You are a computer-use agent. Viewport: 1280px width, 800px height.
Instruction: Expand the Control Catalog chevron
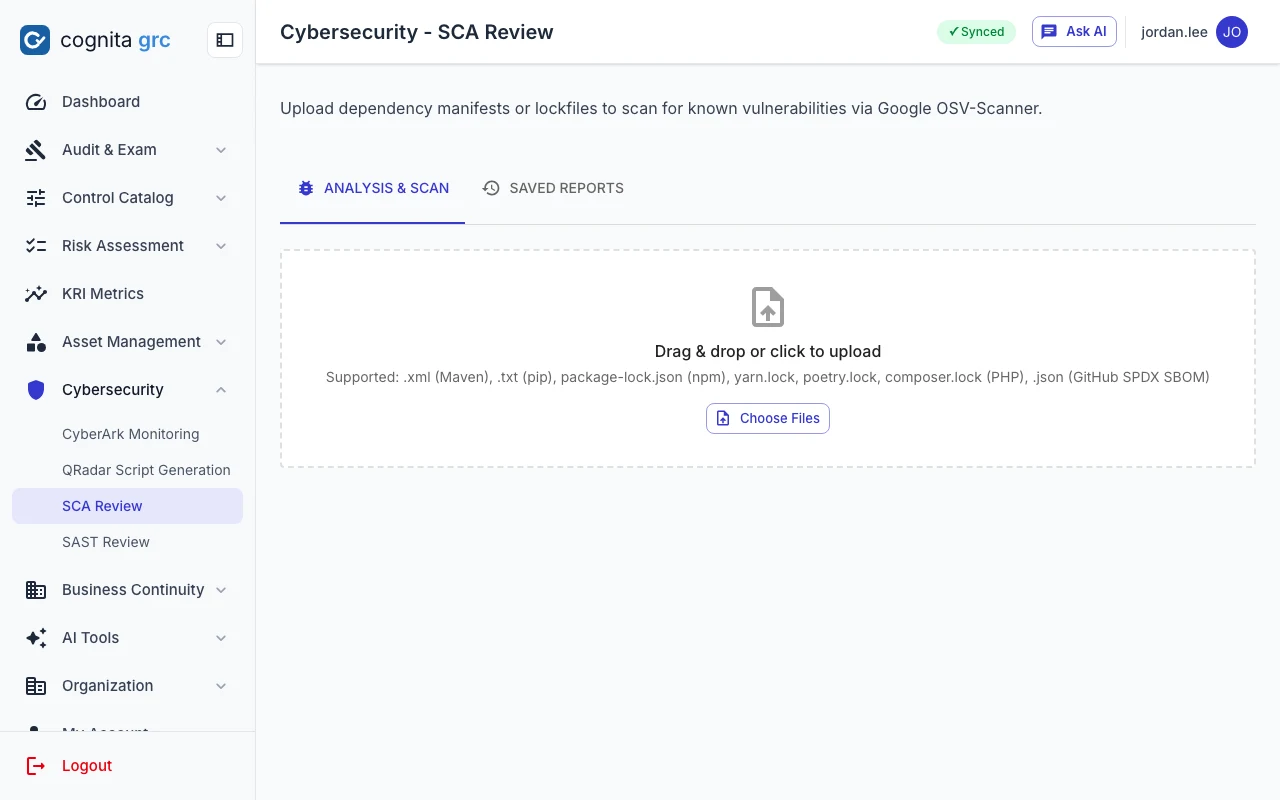coord(221,198)
